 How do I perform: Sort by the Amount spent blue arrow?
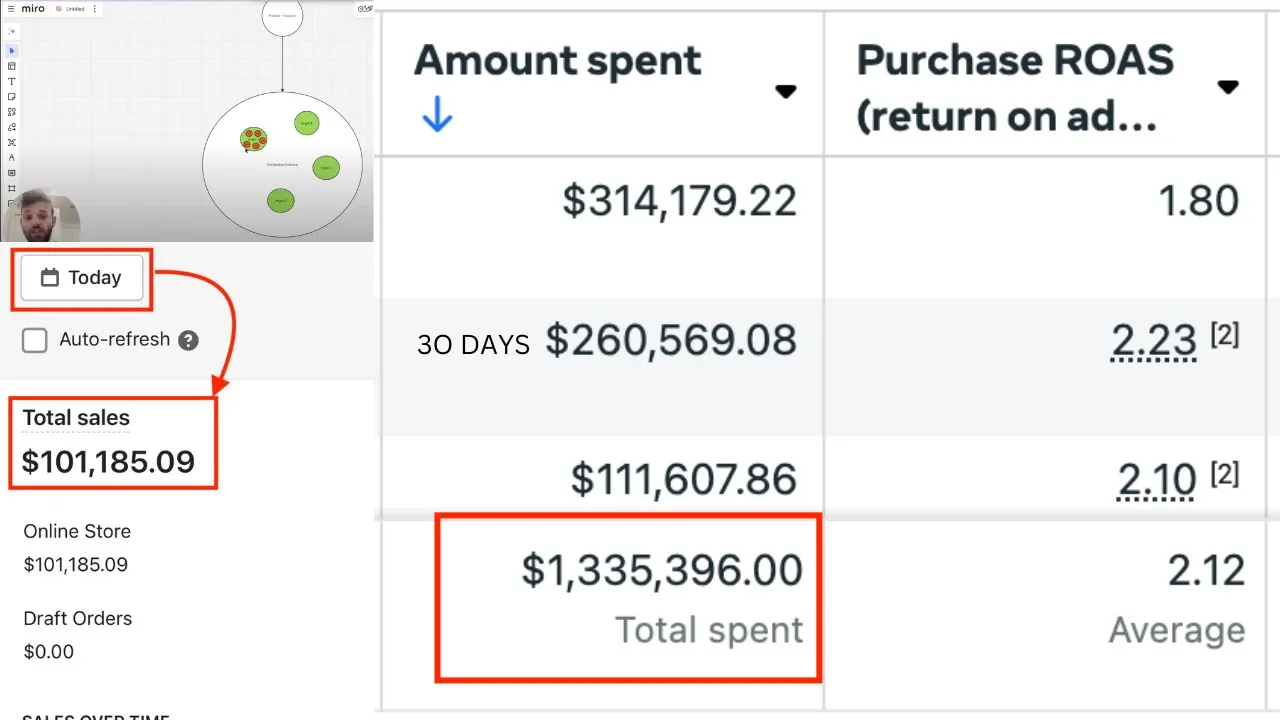tap(437, 119)
